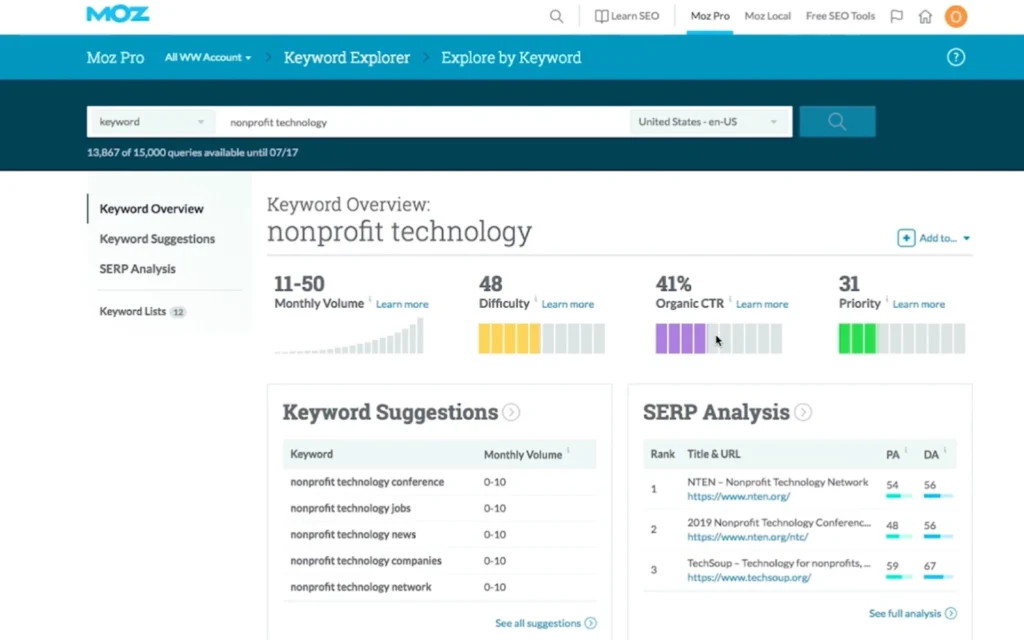Expand the Add to dropdown arrow
Viewport: 1024px width, 640px height.
pos(967,238)
